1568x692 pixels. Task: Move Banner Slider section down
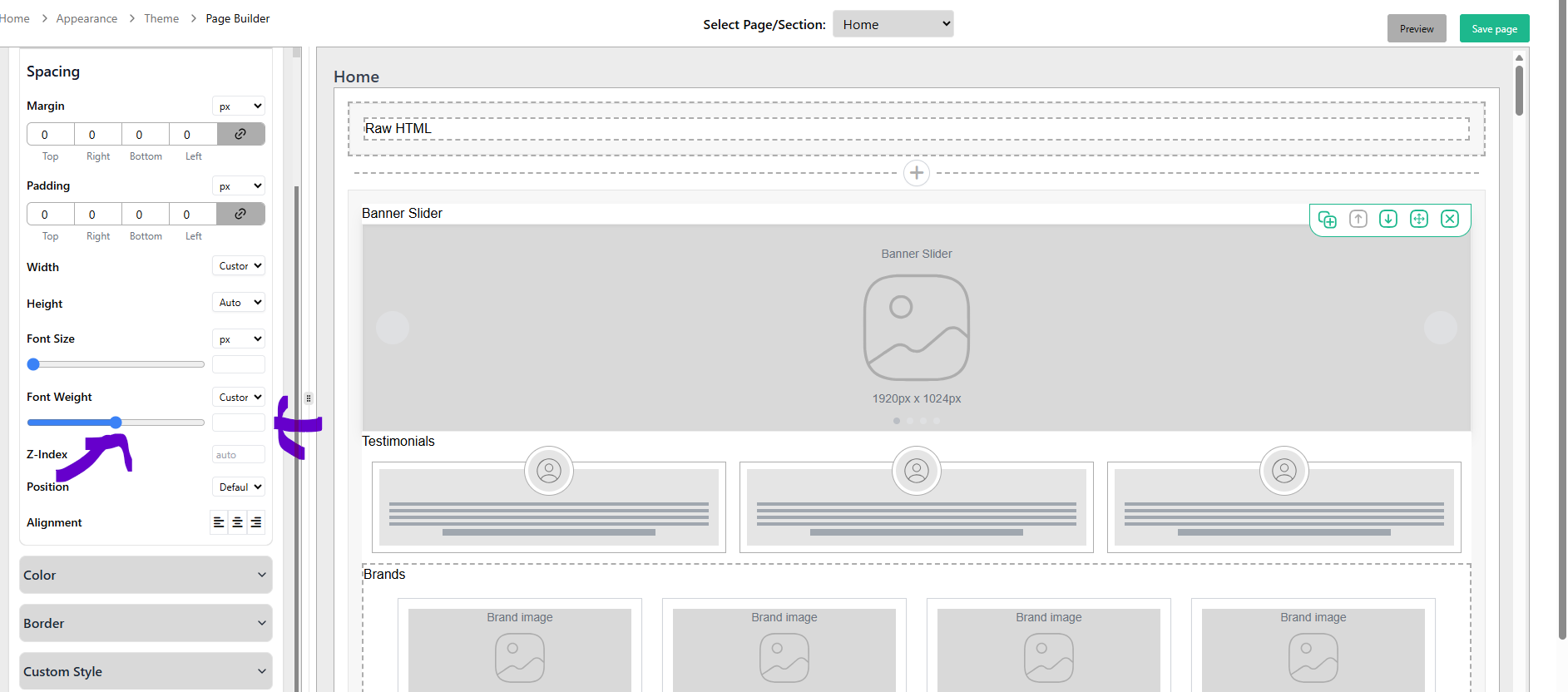tap(1388, 219)
